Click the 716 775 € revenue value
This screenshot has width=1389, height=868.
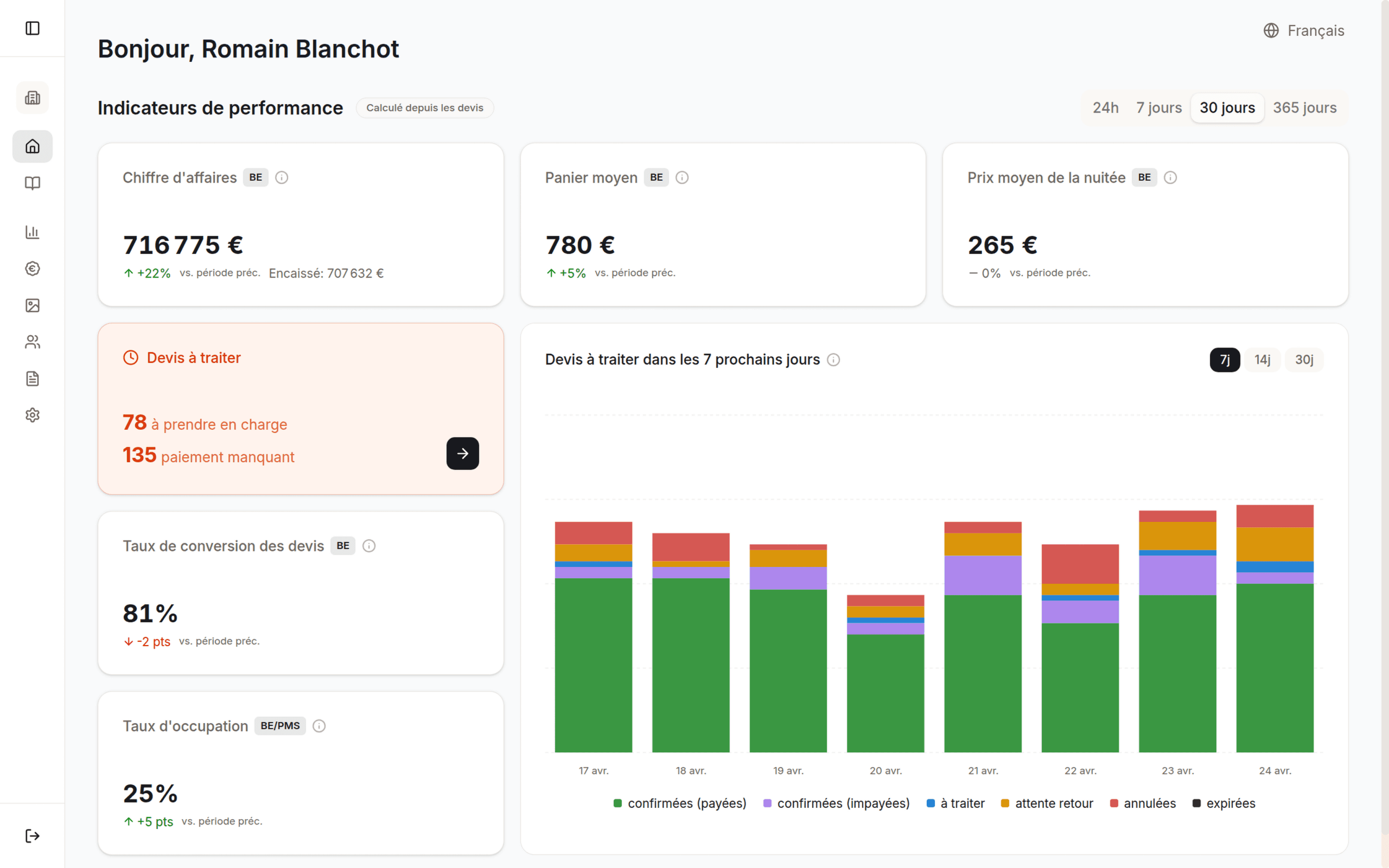[183, 245]
